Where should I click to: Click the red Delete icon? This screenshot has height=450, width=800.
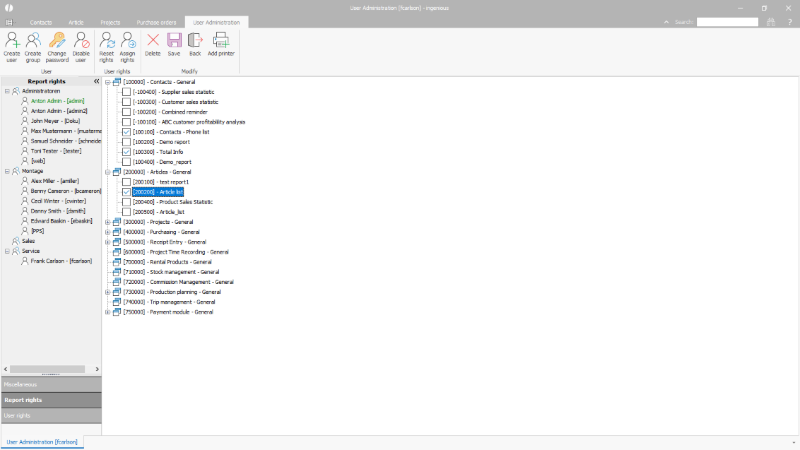[x=153, y=40]
